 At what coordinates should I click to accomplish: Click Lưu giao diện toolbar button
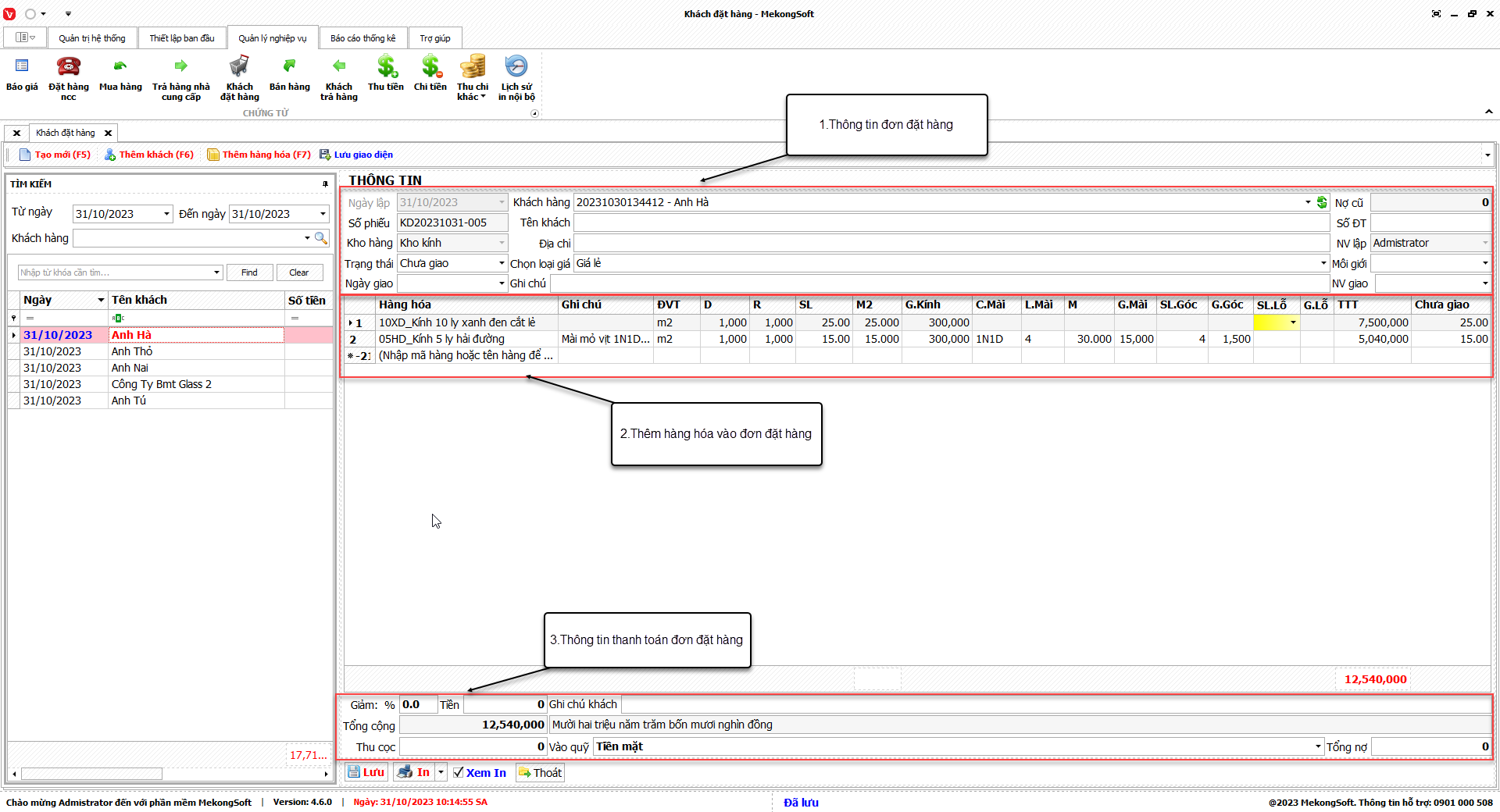[x=356, y=155]
